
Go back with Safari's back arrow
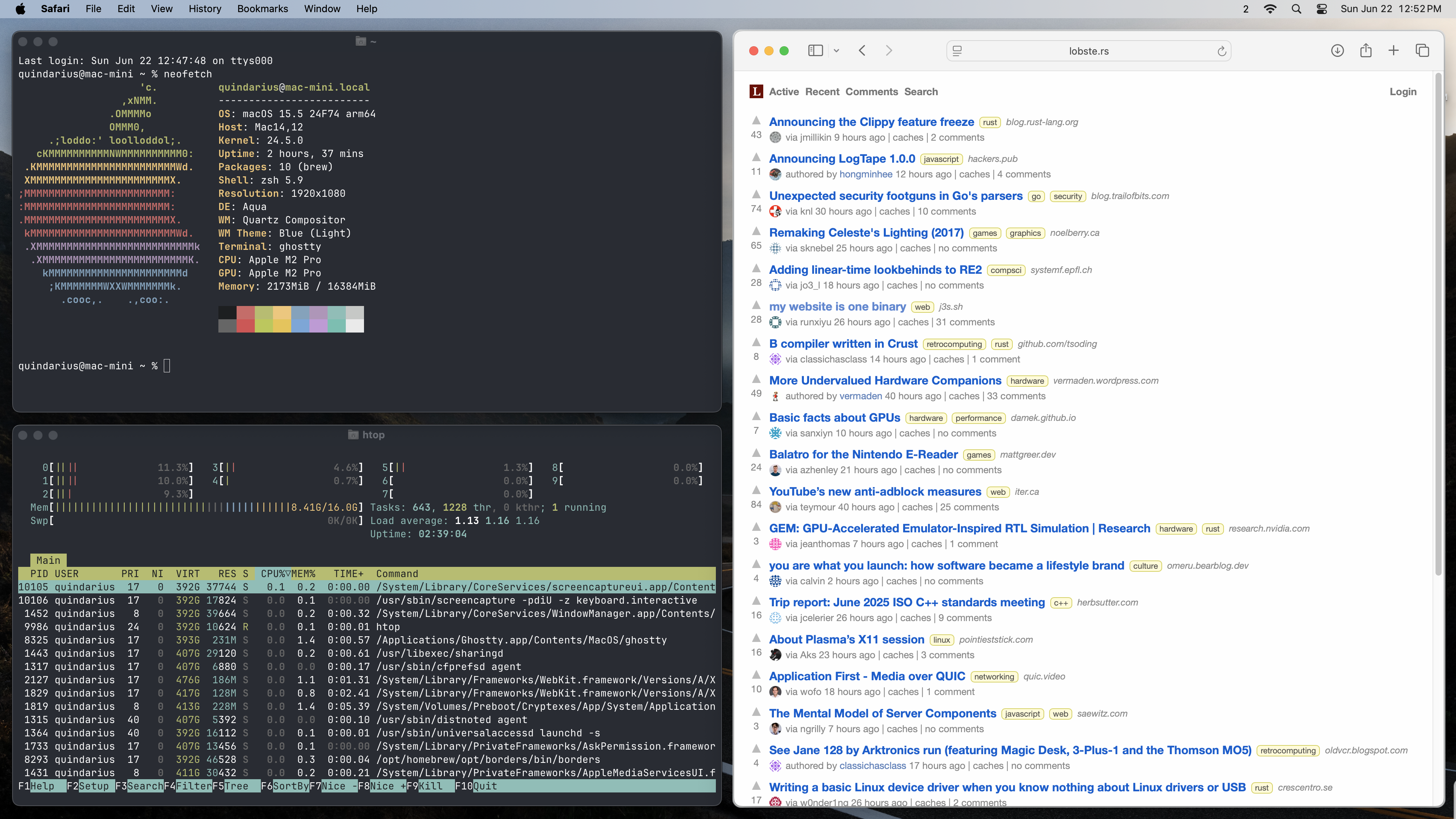tap(862, 51)
